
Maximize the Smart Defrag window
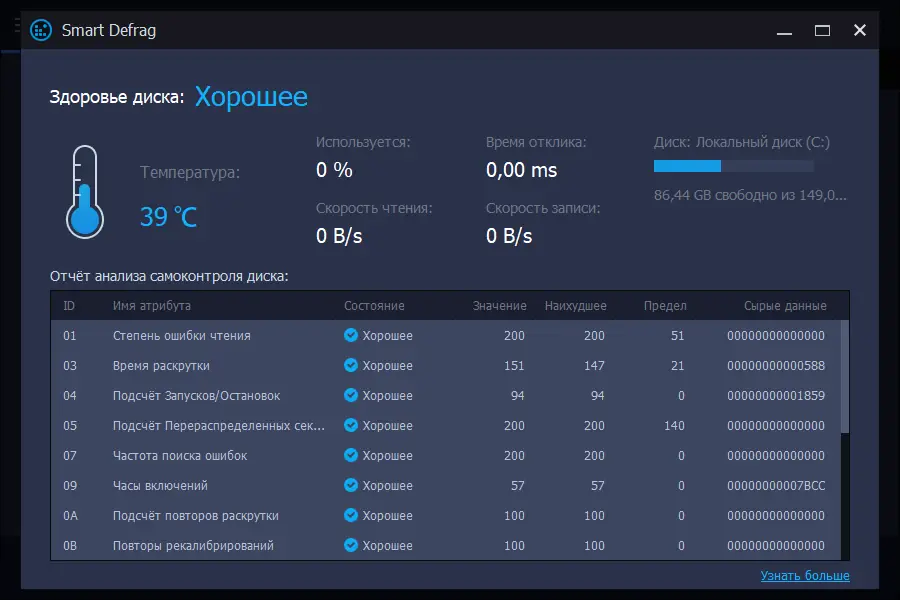[x=822, y=30]
